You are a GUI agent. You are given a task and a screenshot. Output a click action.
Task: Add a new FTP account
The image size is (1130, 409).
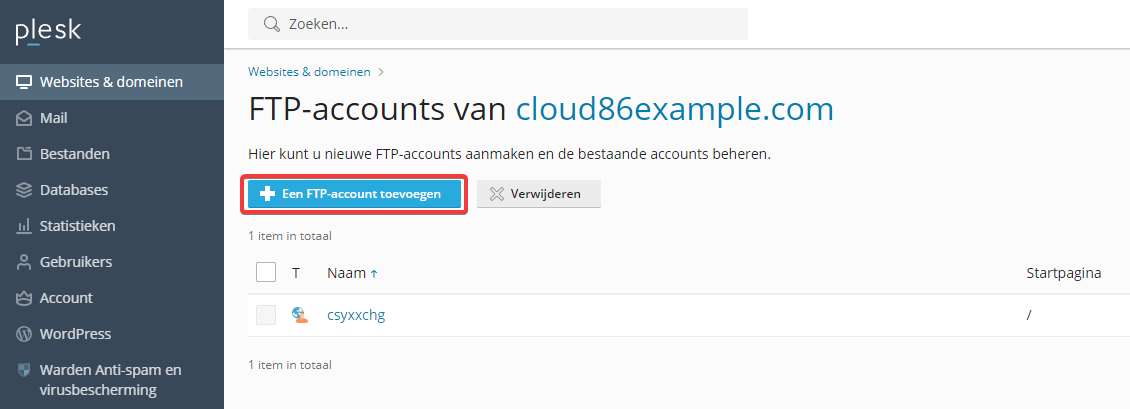[354, 194]
